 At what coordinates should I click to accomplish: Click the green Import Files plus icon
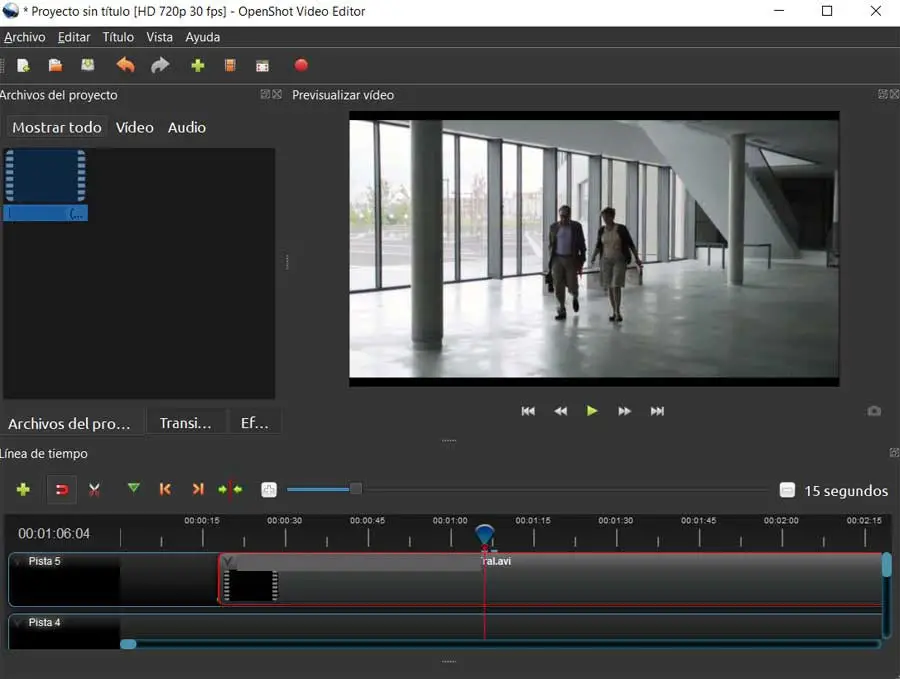tap(197, 66)
